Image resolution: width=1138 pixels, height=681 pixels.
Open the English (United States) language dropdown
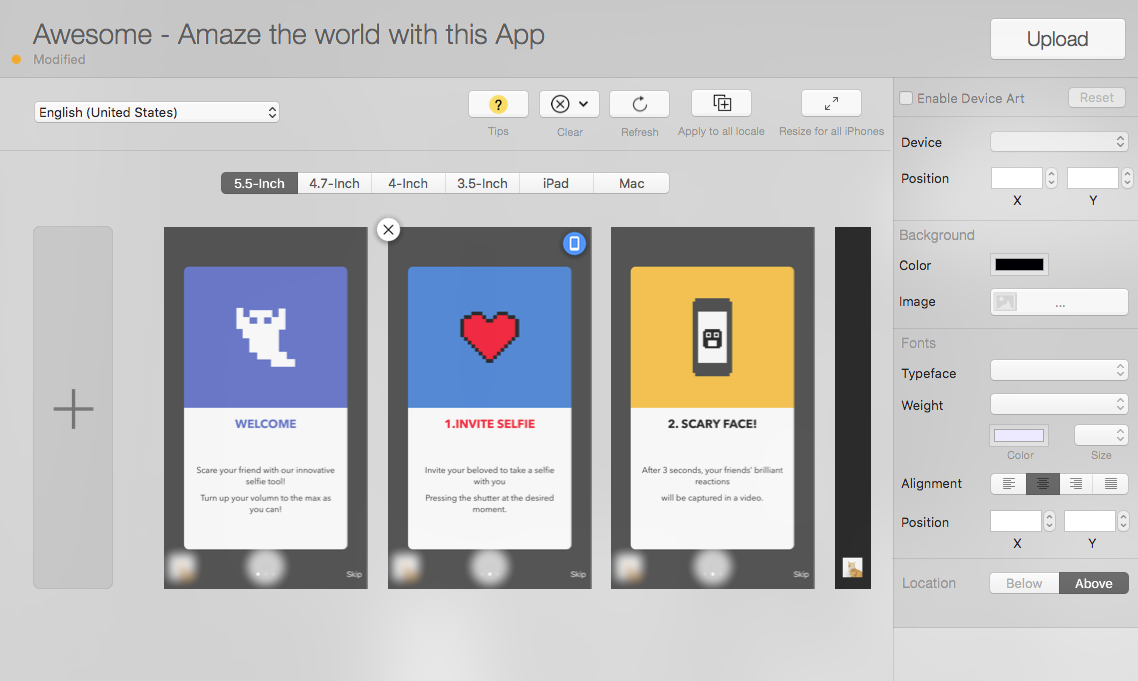tap(157, 112)
